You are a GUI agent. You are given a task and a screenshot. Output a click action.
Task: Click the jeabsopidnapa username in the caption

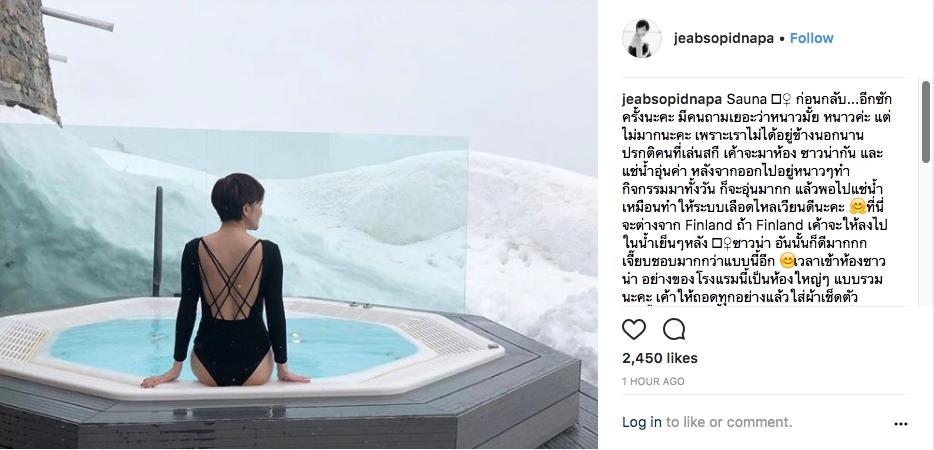tap(671, 99)
